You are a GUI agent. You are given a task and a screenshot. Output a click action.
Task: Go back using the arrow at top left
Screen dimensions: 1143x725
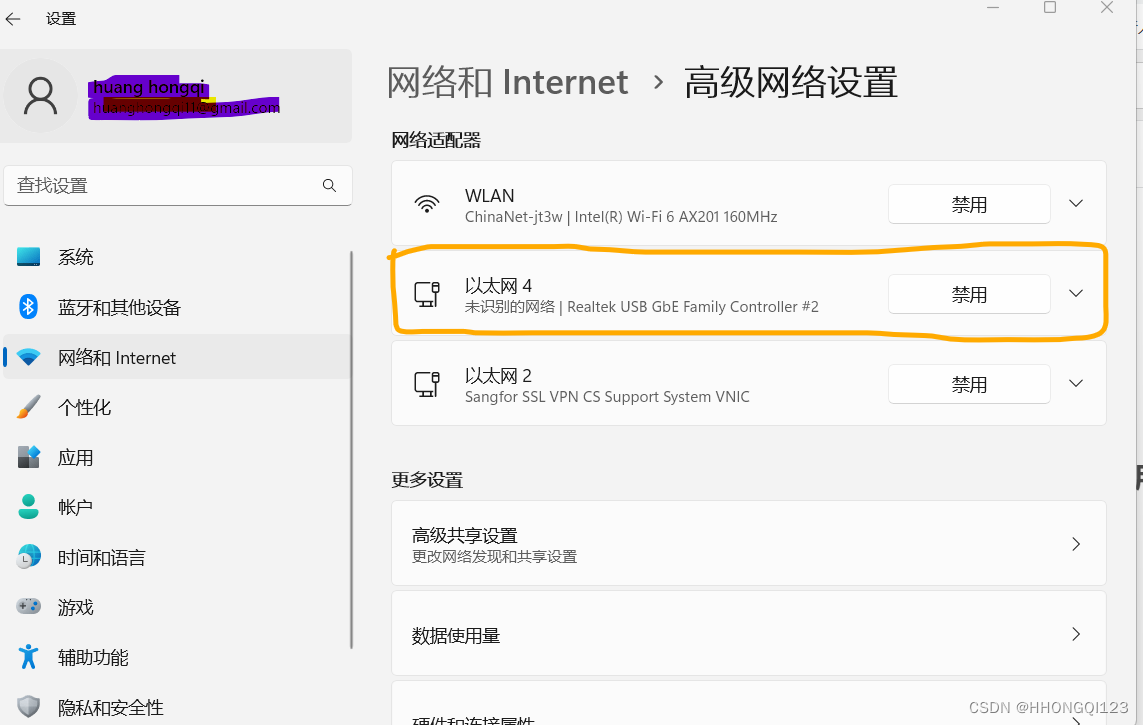pyautogui.click(x=15, y=18)
